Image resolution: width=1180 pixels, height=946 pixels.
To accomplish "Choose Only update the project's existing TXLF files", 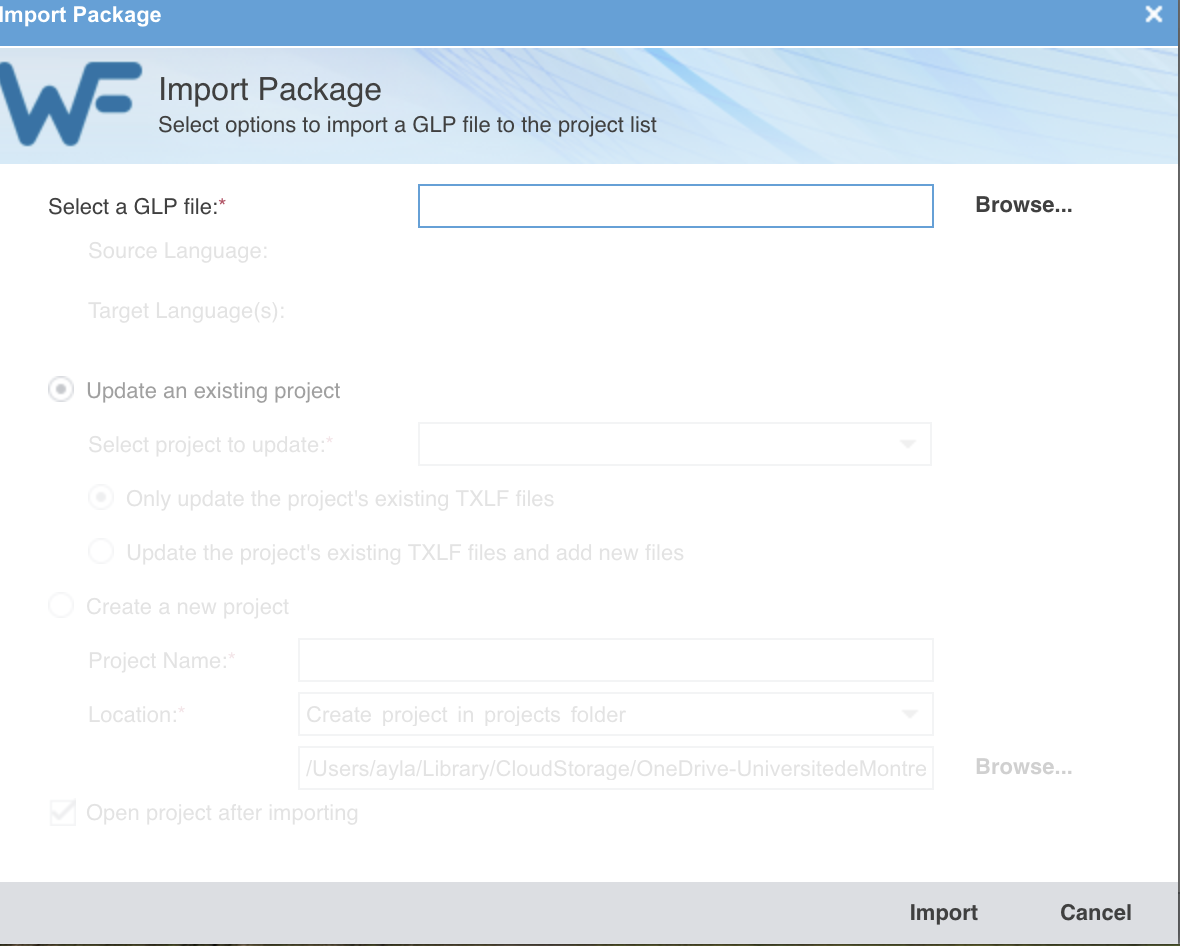I will 101,498.
